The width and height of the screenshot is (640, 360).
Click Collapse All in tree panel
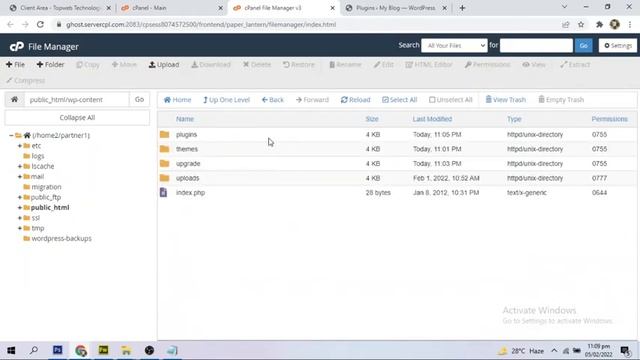coord(77,118)
